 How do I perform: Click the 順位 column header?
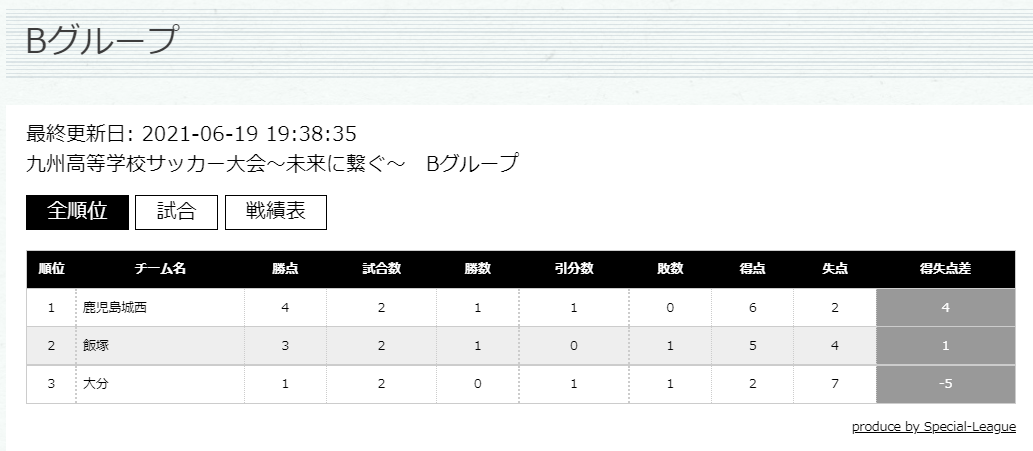pos(51,269)
